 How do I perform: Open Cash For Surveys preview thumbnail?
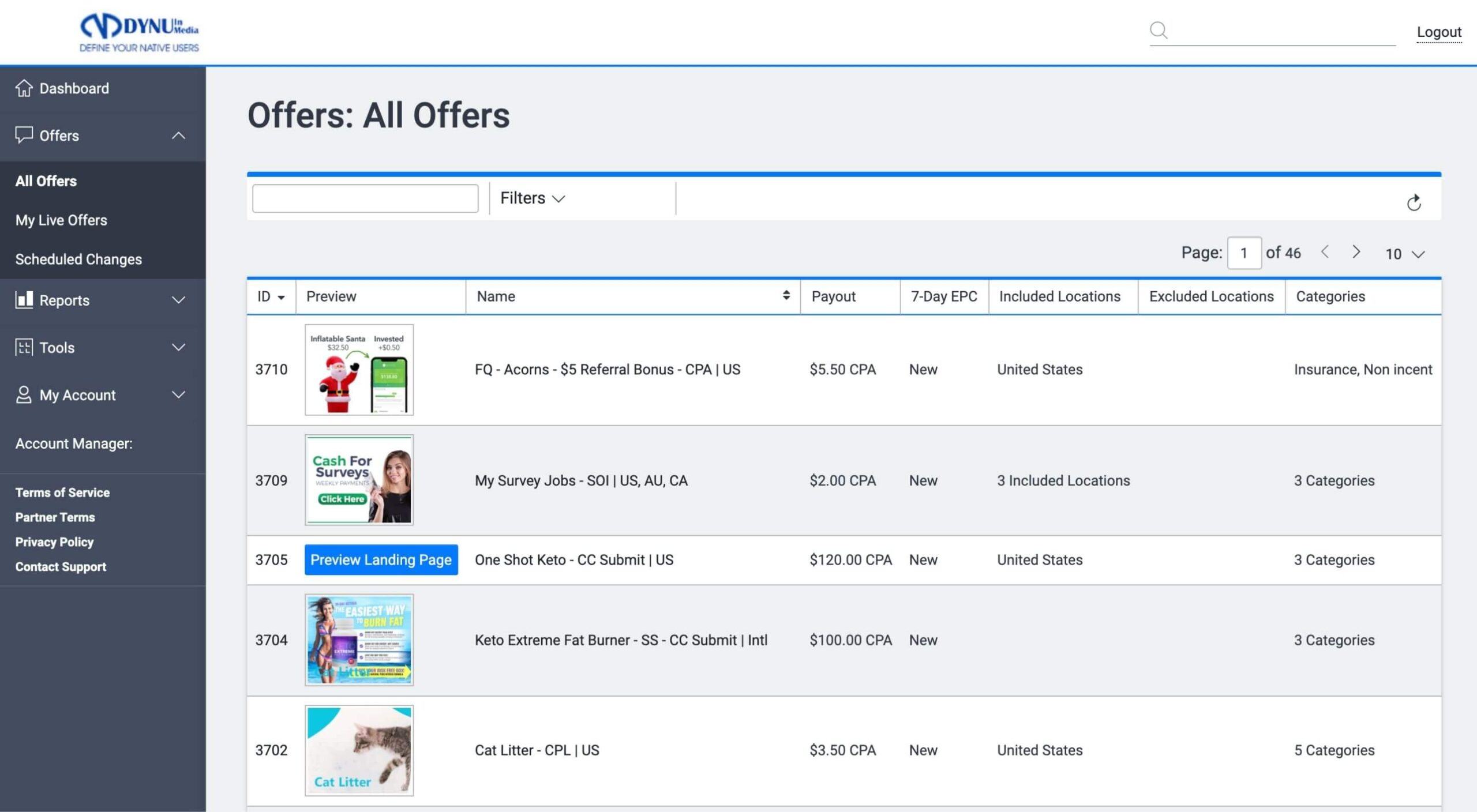pyautogui.click(x=359, y=480)
